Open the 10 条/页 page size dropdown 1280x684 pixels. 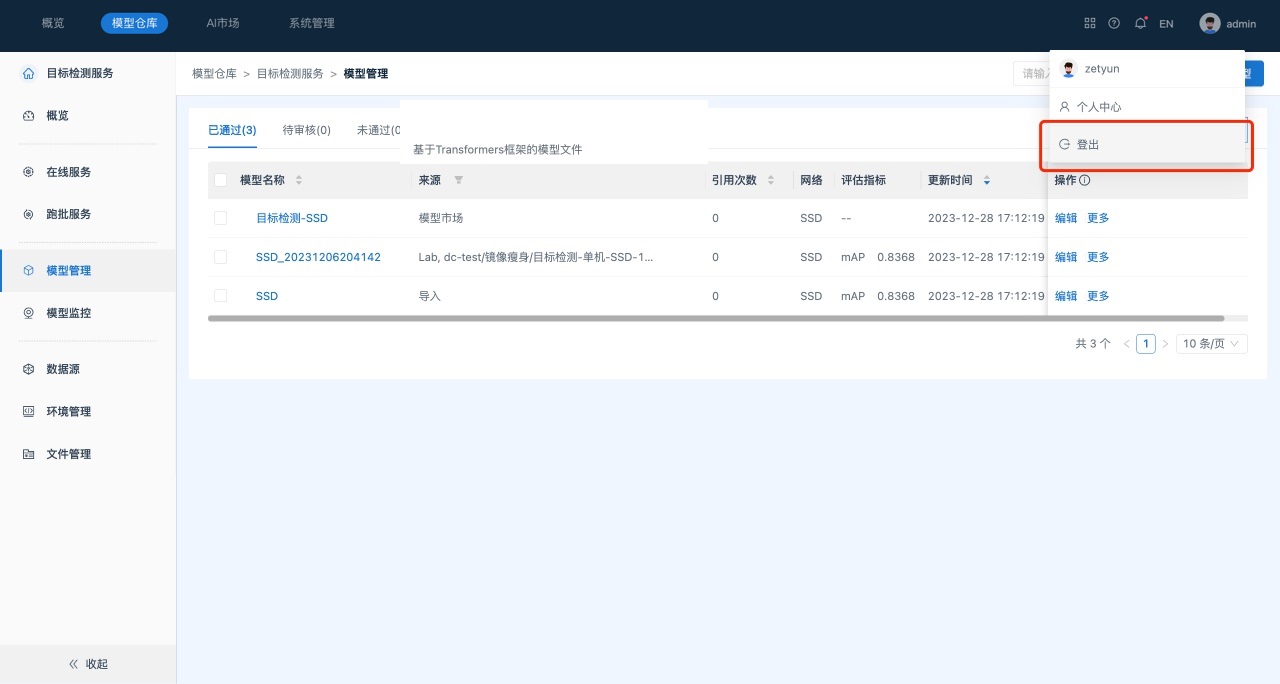pyautogui.click(x=1211, y=343)
